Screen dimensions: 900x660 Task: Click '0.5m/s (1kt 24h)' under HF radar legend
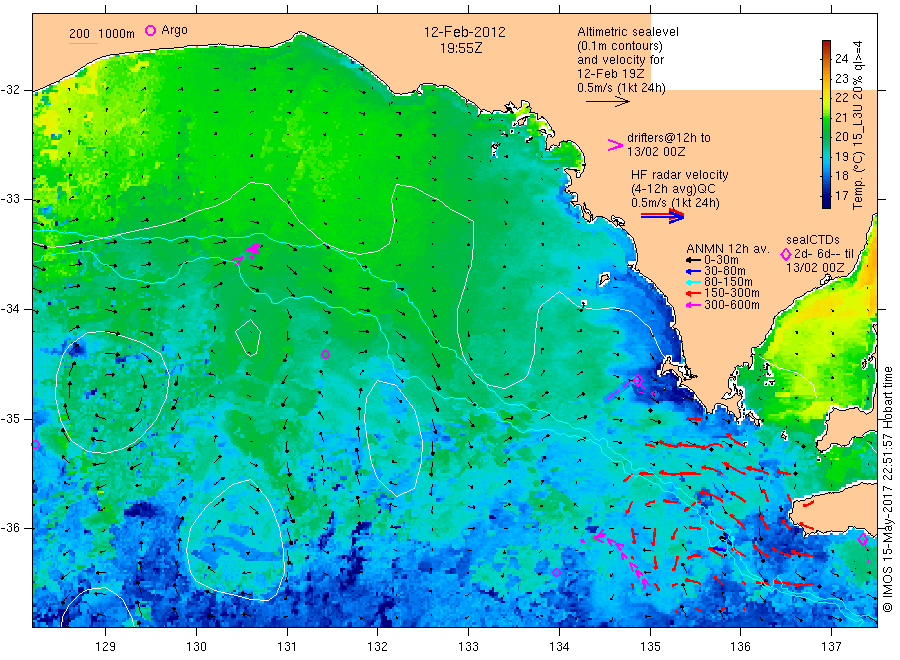click(x=675, y=203)
